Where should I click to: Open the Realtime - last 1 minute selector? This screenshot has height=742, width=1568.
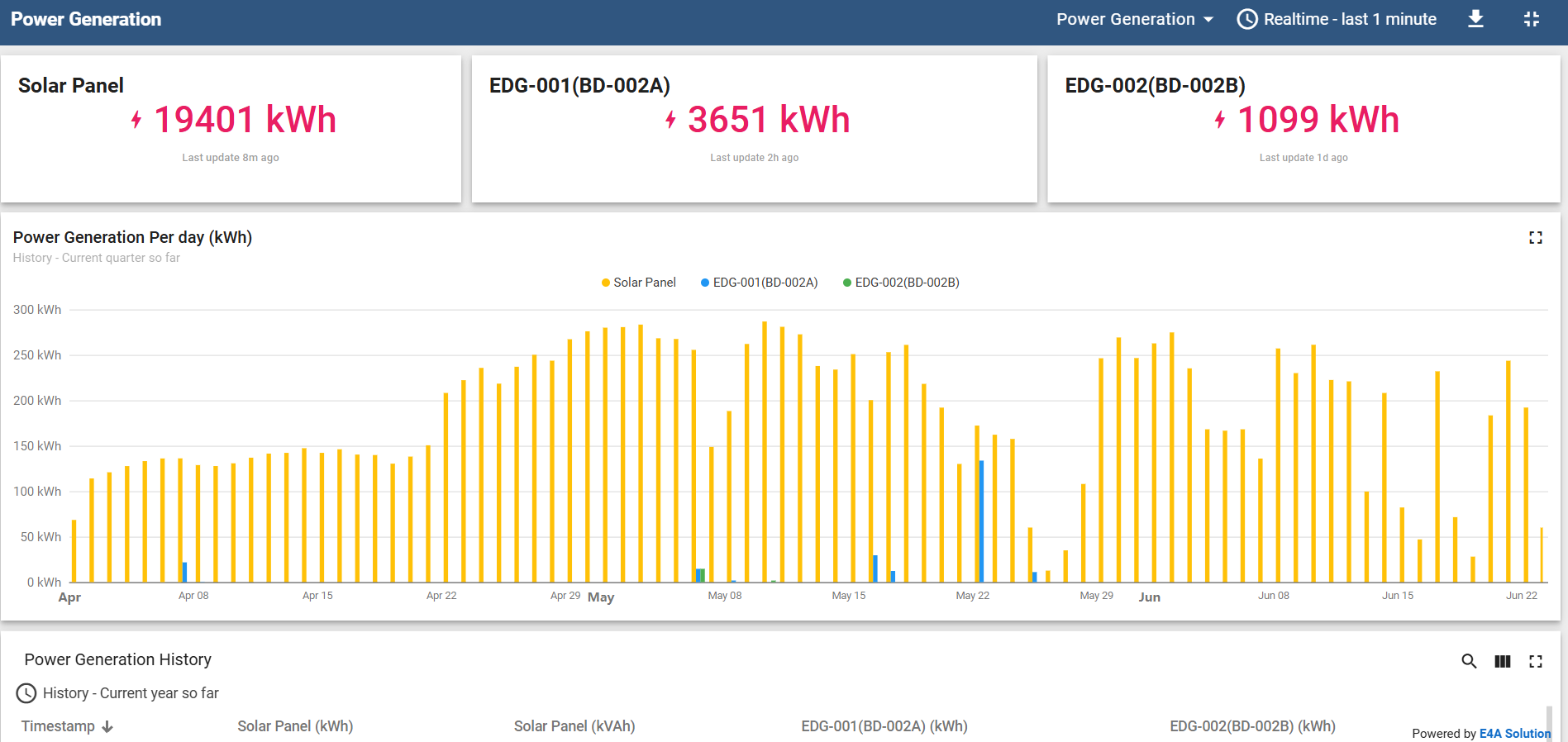[x=1337, y=19]
